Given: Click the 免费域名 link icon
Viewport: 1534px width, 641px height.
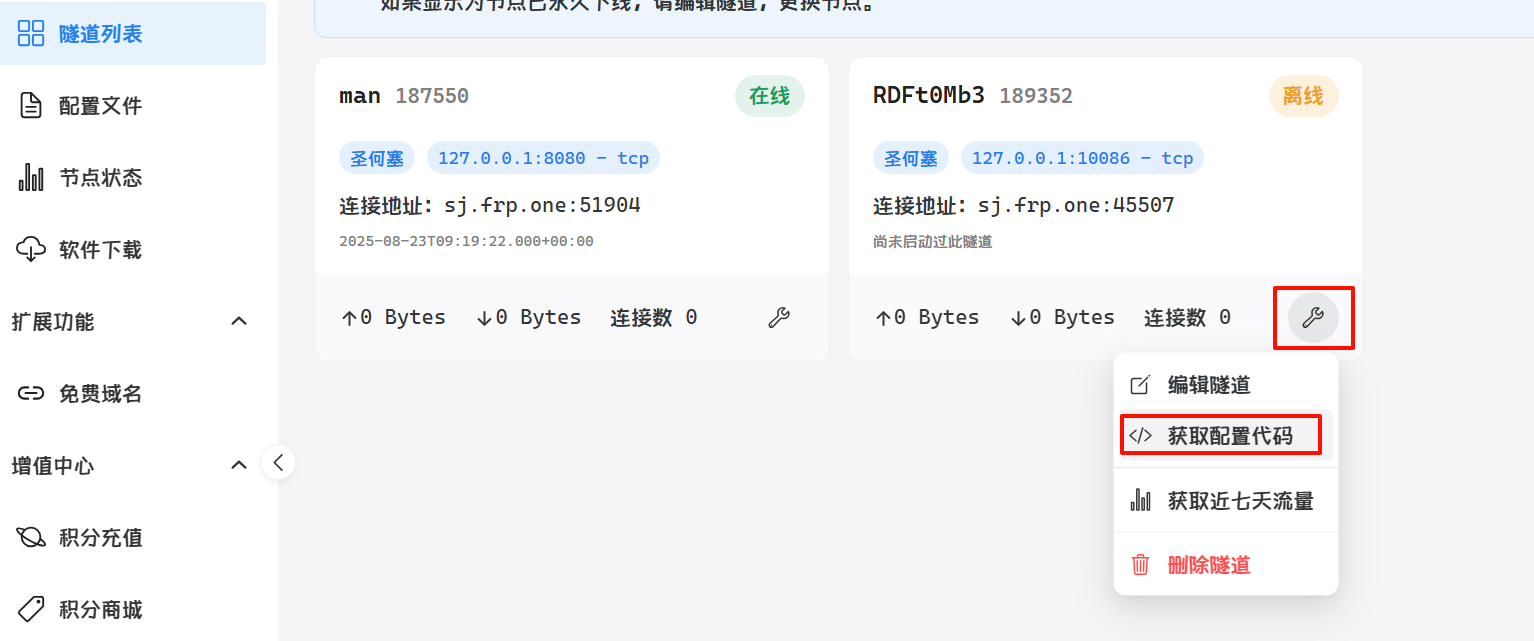Looking at the screenshot, I should point(31,394).
